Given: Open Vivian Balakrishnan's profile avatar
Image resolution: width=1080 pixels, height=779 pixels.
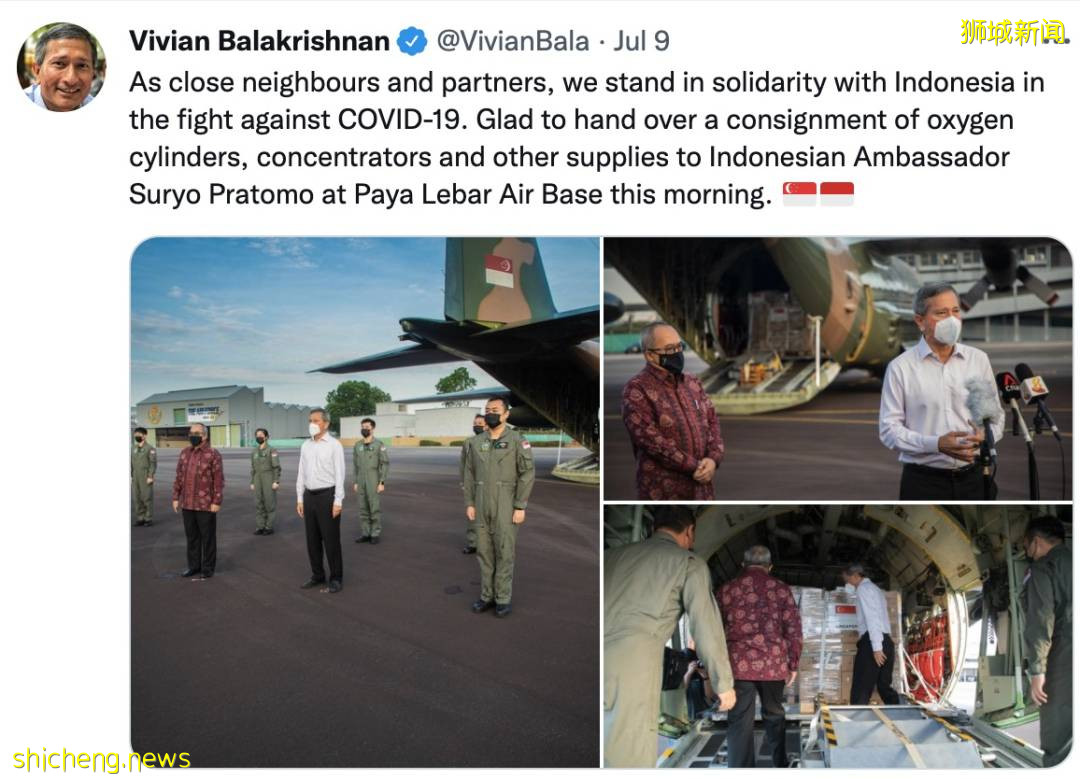Looking at the screenshot, I should pyautogui.click(x=61, y=67).
